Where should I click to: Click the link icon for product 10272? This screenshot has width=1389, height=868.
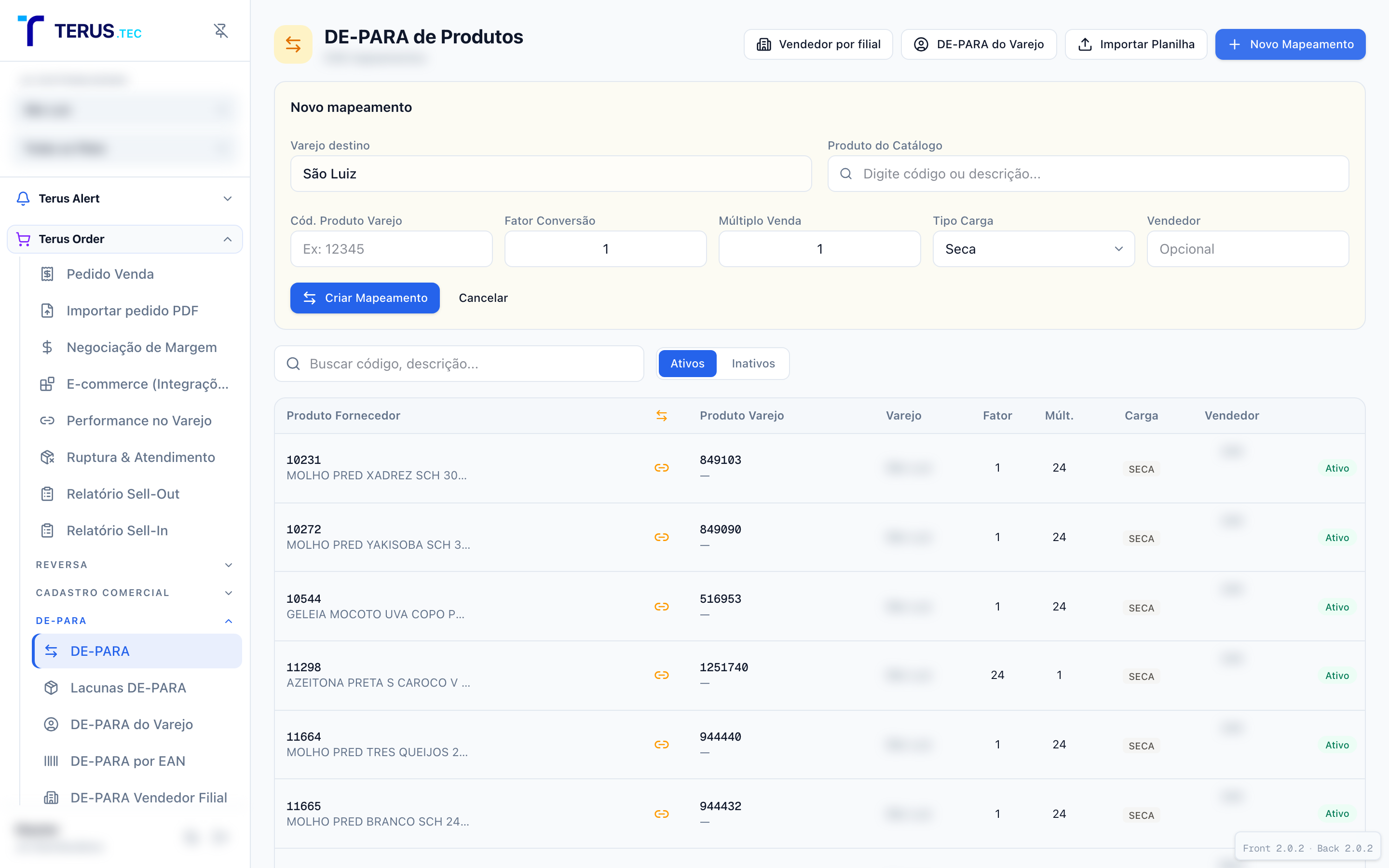(662, 537)
